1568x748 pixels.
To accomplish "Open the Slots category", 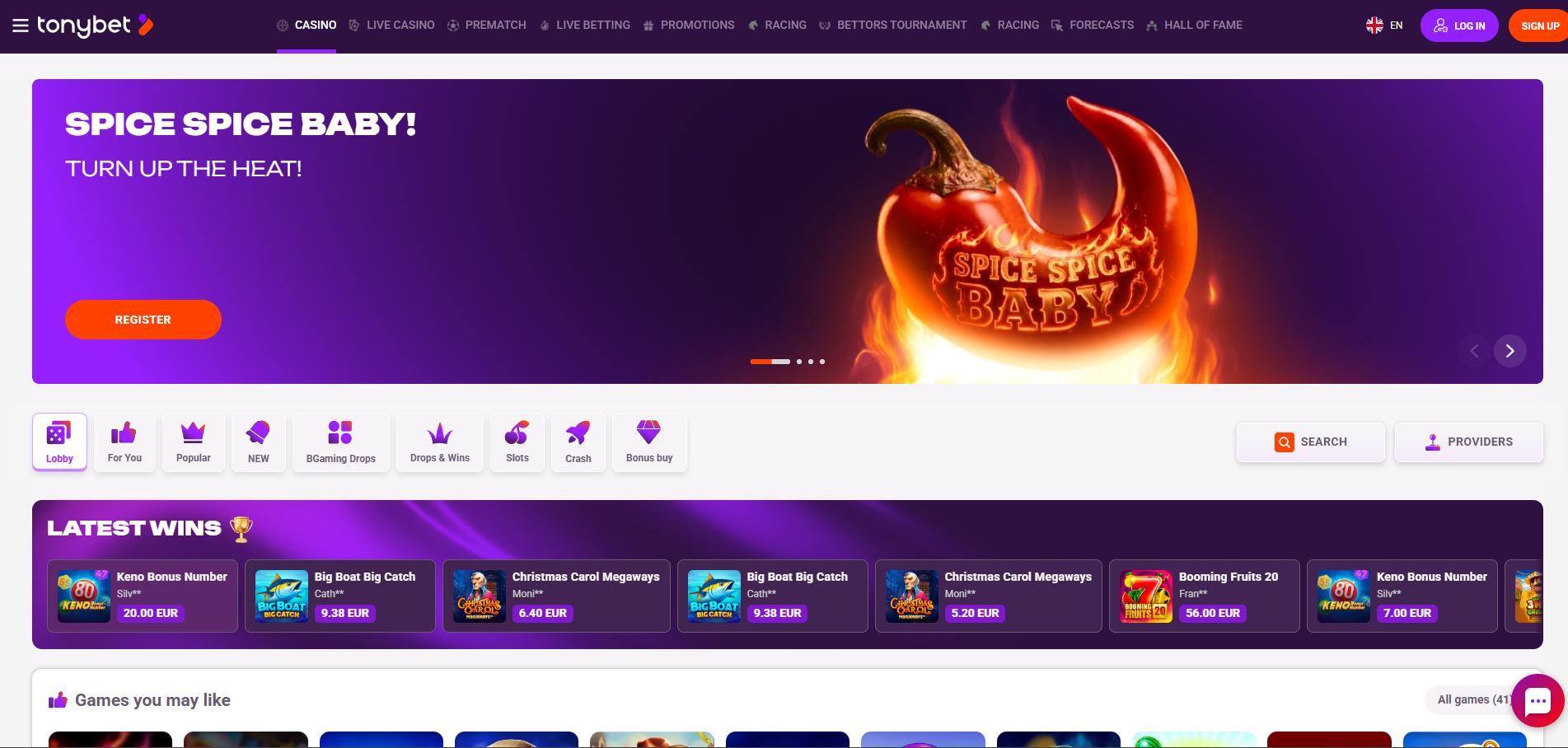I will [x=517, y=442].
